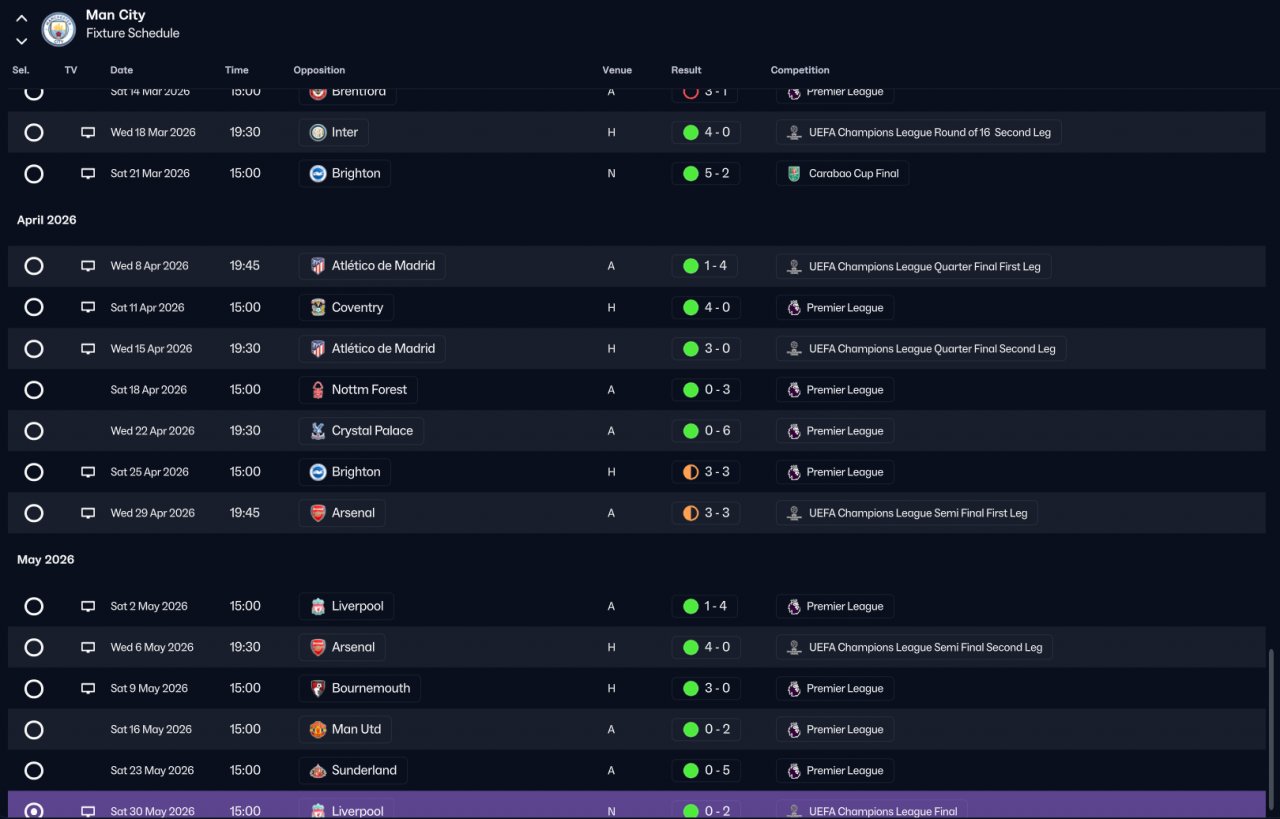
Task: Click the Bournemouth crest icon
Action: pyautogui.click(x=318, y=688)
